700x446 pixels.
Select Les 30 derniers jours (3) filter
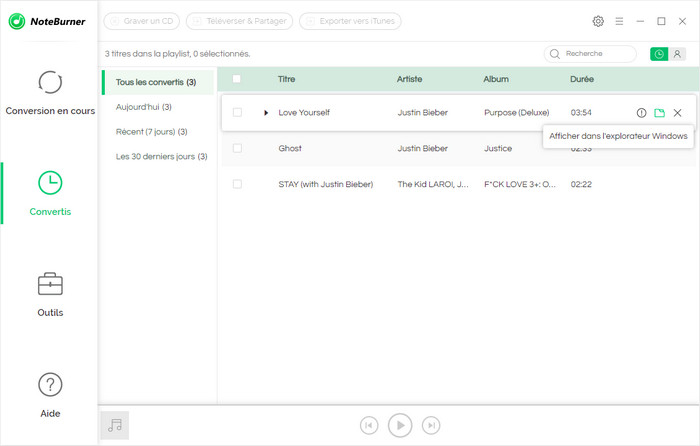(162, 157)
